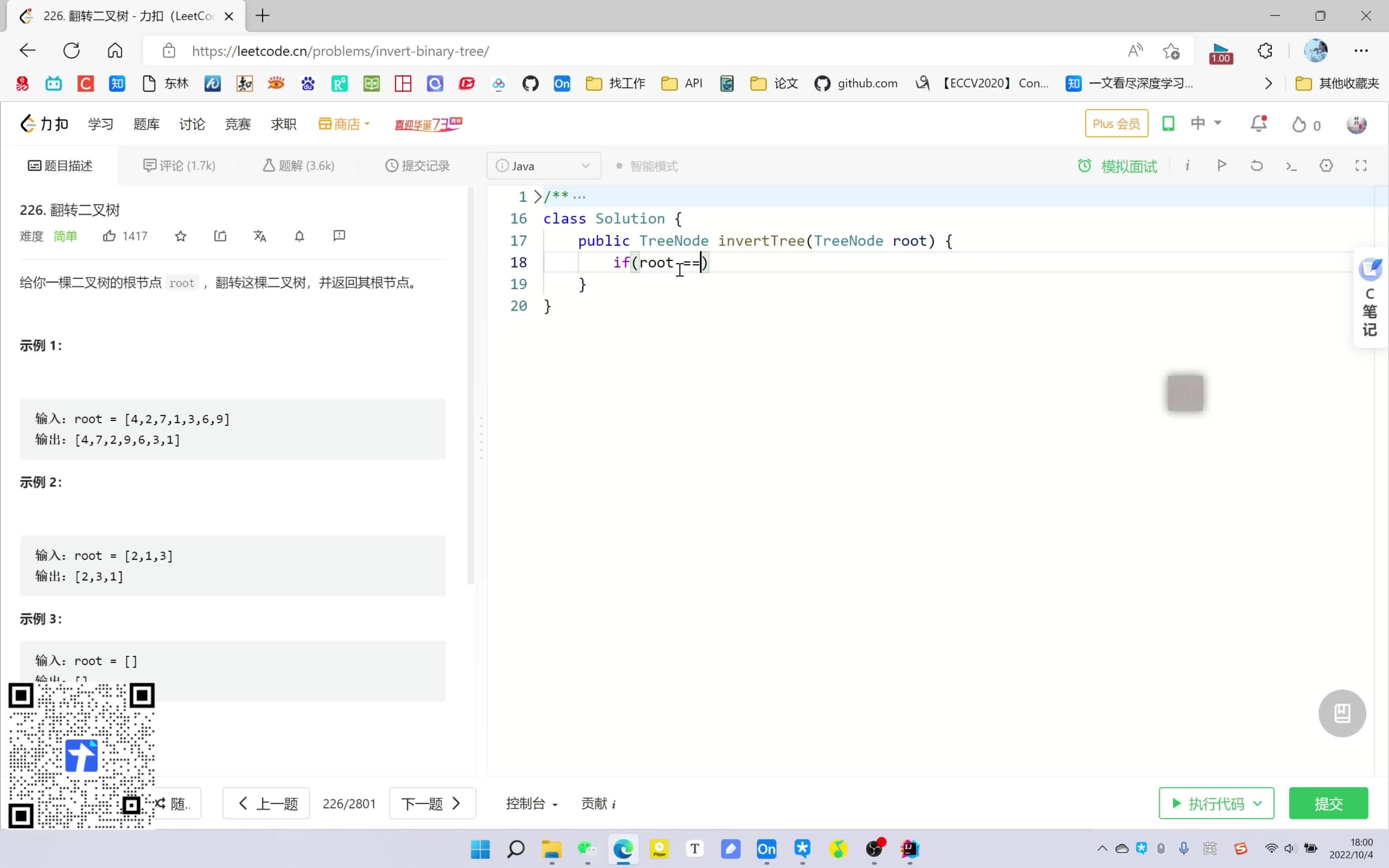Show hidden system tray icons
The width and height of the screenshot is (1389, 868).
(1102, 848)
